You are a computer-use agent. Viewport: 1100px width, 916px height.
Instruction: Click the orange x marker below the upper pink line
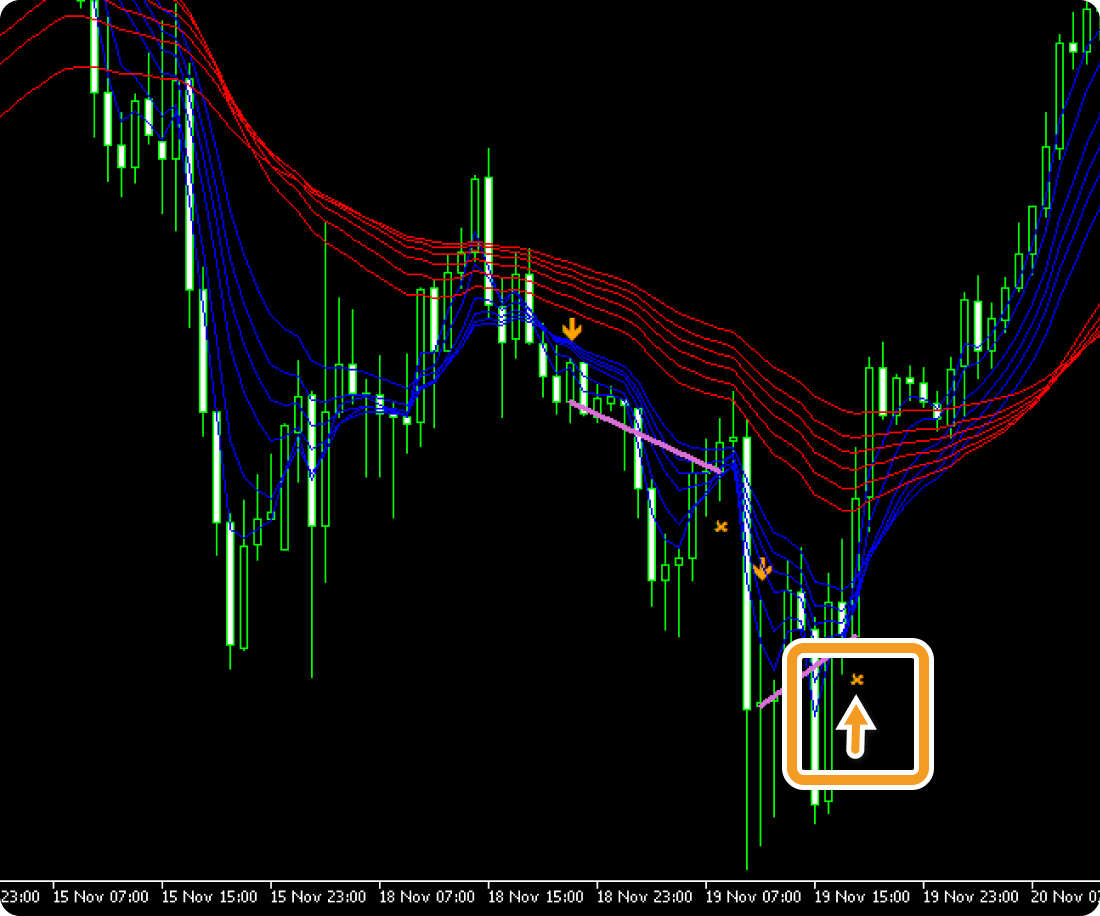tap(720, 526)
